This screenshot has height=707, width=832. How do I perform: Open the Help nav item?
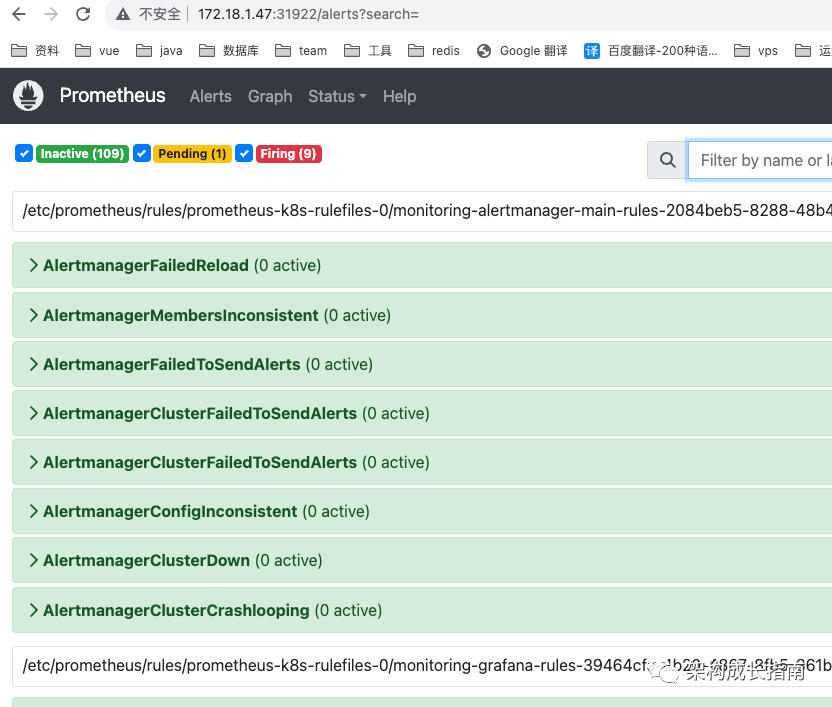click(x=400, y=96)
